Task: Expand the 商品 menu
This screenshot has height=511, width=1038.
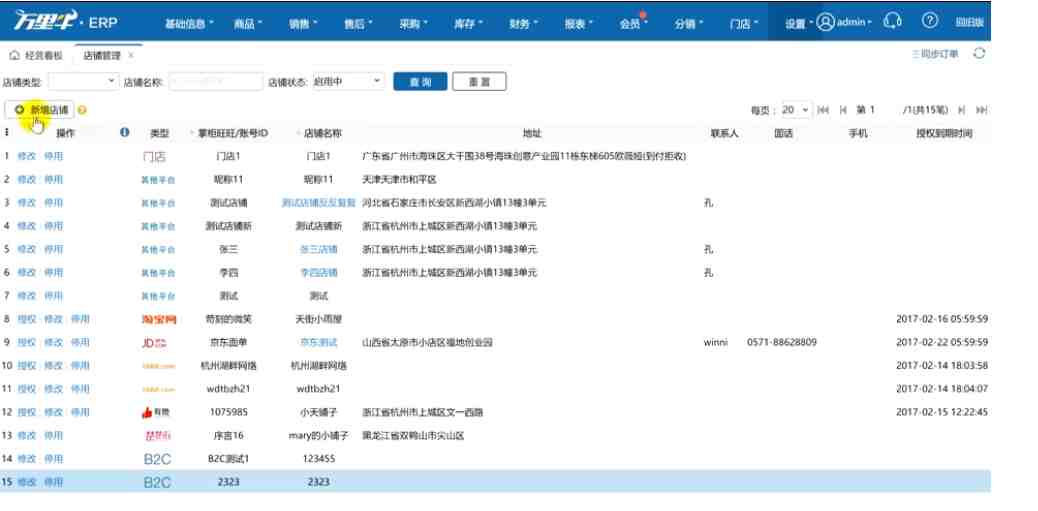Action: click(x=248, y=23)
